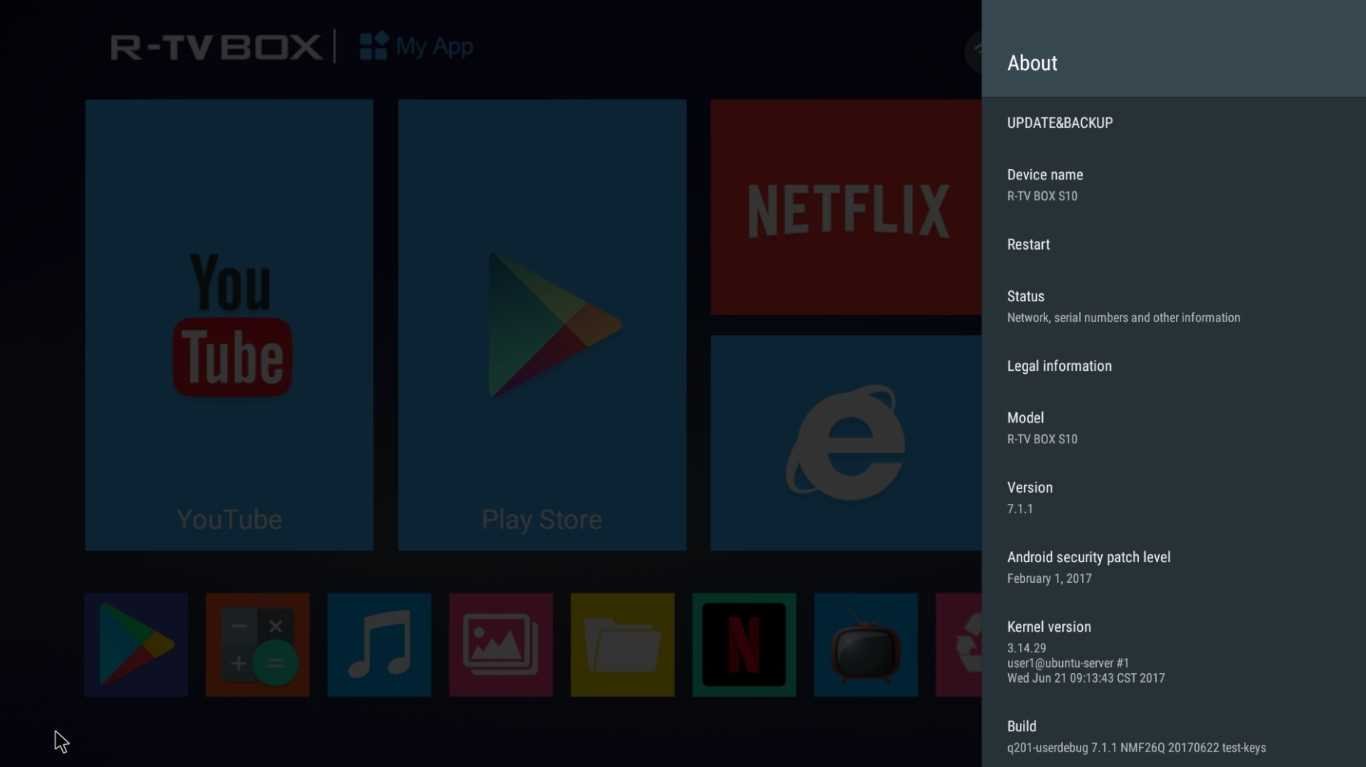Open the Calculator app icon
This screenshot has width=1366, height=767.
pos(258,645)
